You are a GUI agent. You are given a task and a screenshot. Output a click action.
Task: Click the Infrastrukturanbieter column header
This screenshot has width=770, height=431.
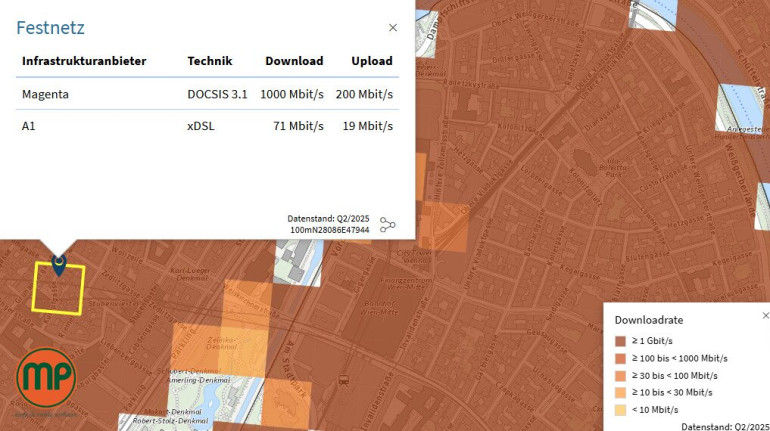84,61
